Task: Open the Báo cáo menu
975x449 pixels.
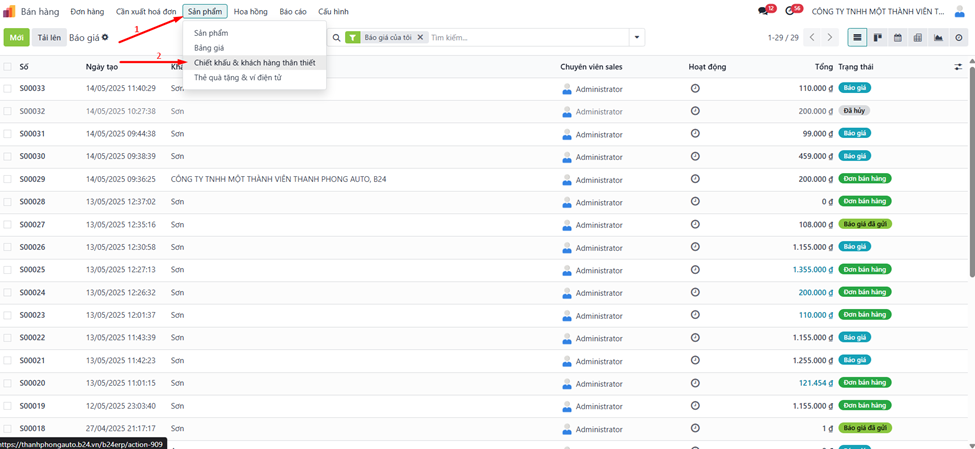Action: (293, 11)
